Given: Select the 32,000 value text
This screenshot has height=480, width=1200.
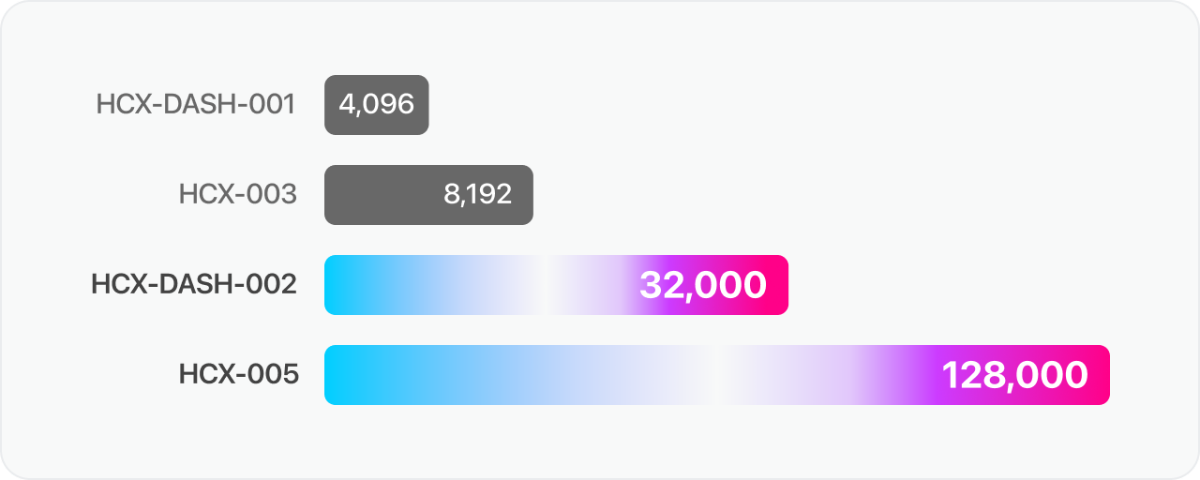Looking at the screenshot, I should pos(703,285).
